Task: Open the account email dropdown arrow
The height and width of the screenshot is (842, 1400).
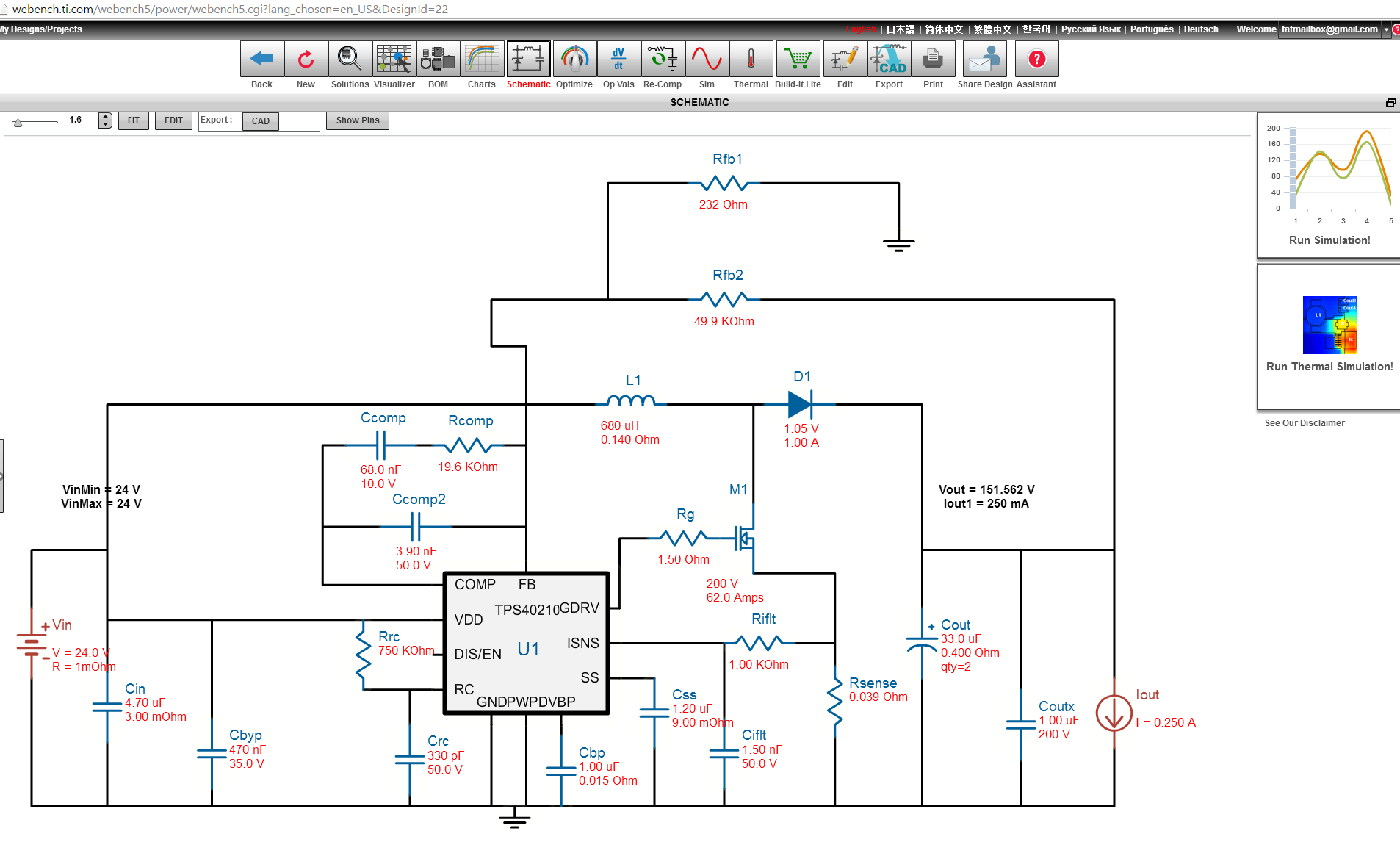Action: 1386,29
